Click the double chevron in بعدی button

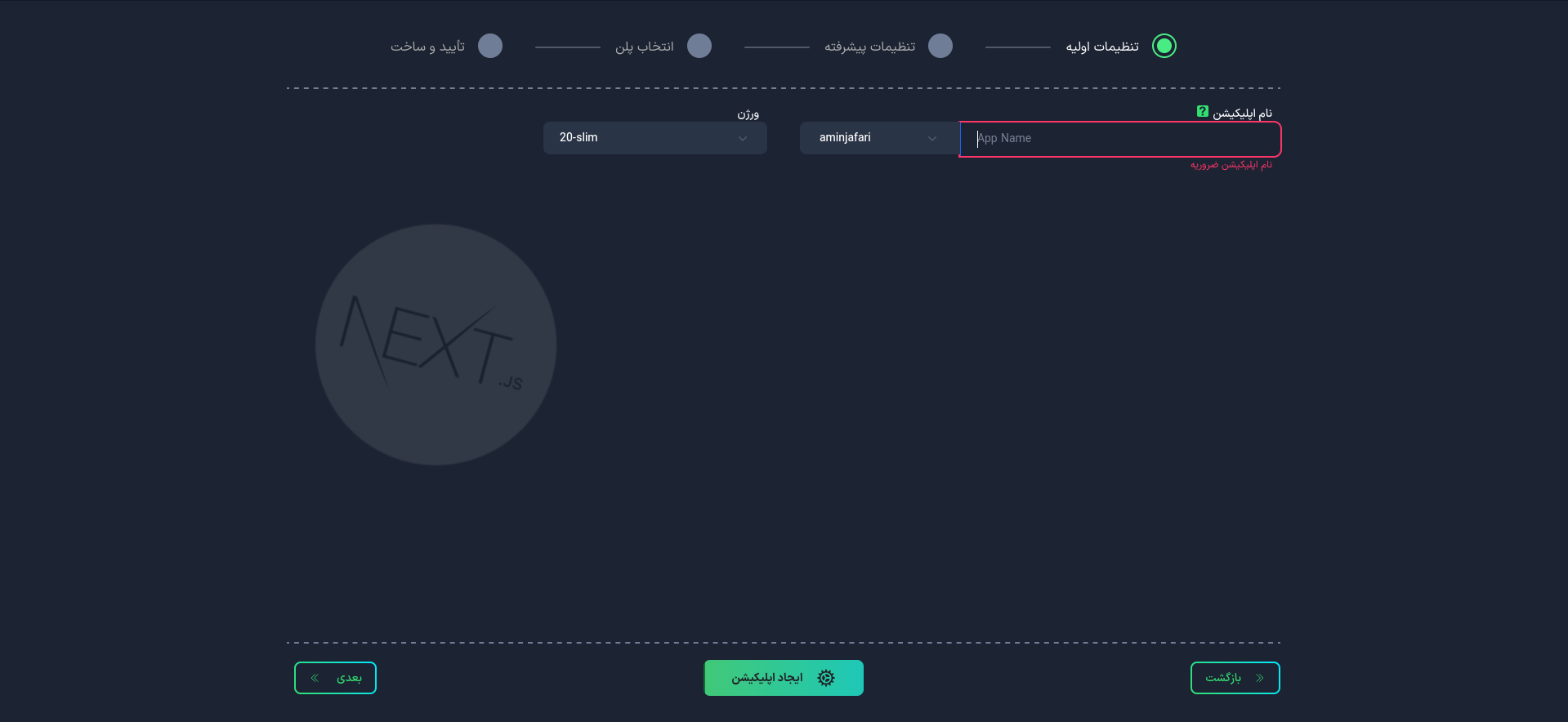click(315, 678)
